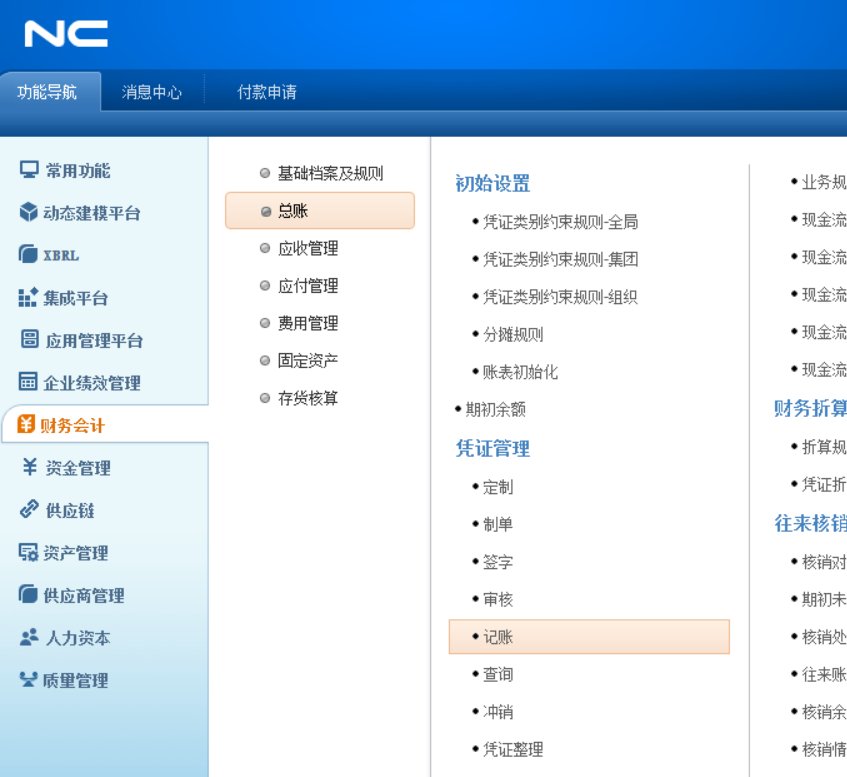
Task: Switch to the 付款申请 tab
Action: coord(271,91)
